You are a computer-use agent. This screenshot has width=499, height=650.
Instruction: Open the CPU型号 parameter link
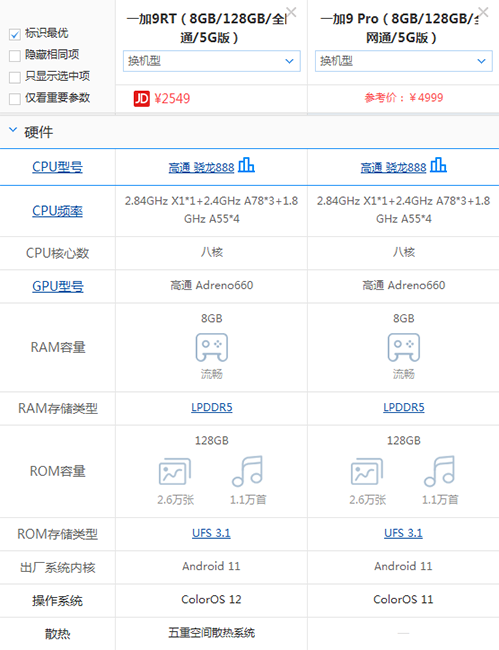coord(58,167)
